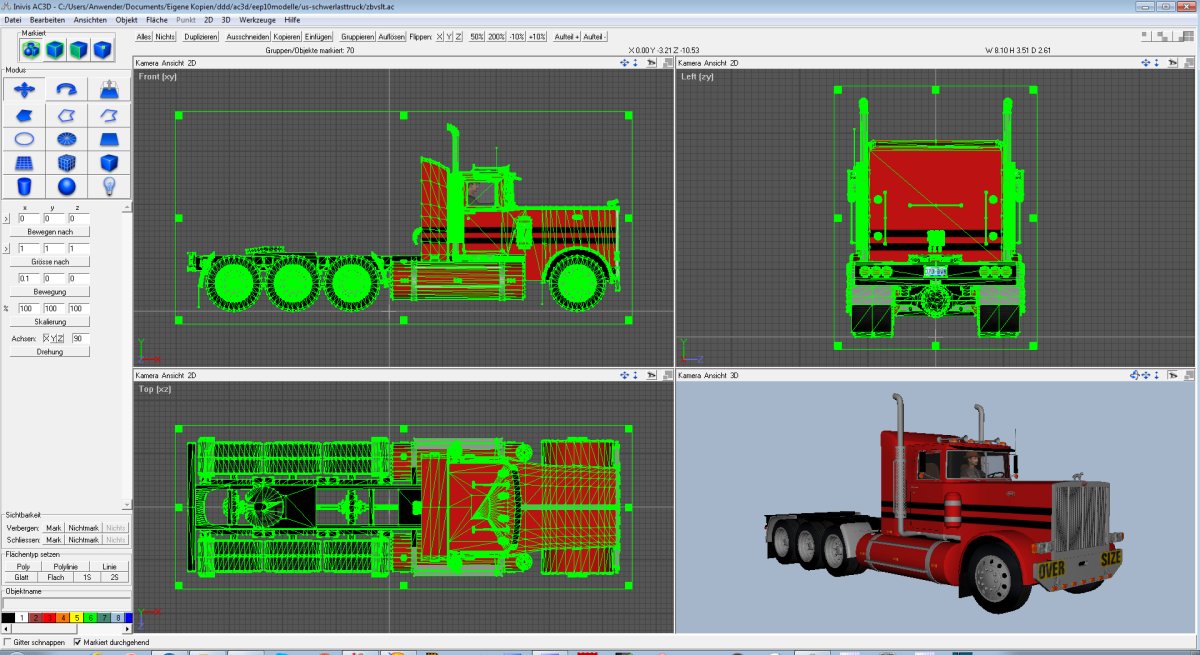The width and height of the screenshot is (1200, 655).
Task: Open the Werkzeuge menu
Action: point(258,19)
